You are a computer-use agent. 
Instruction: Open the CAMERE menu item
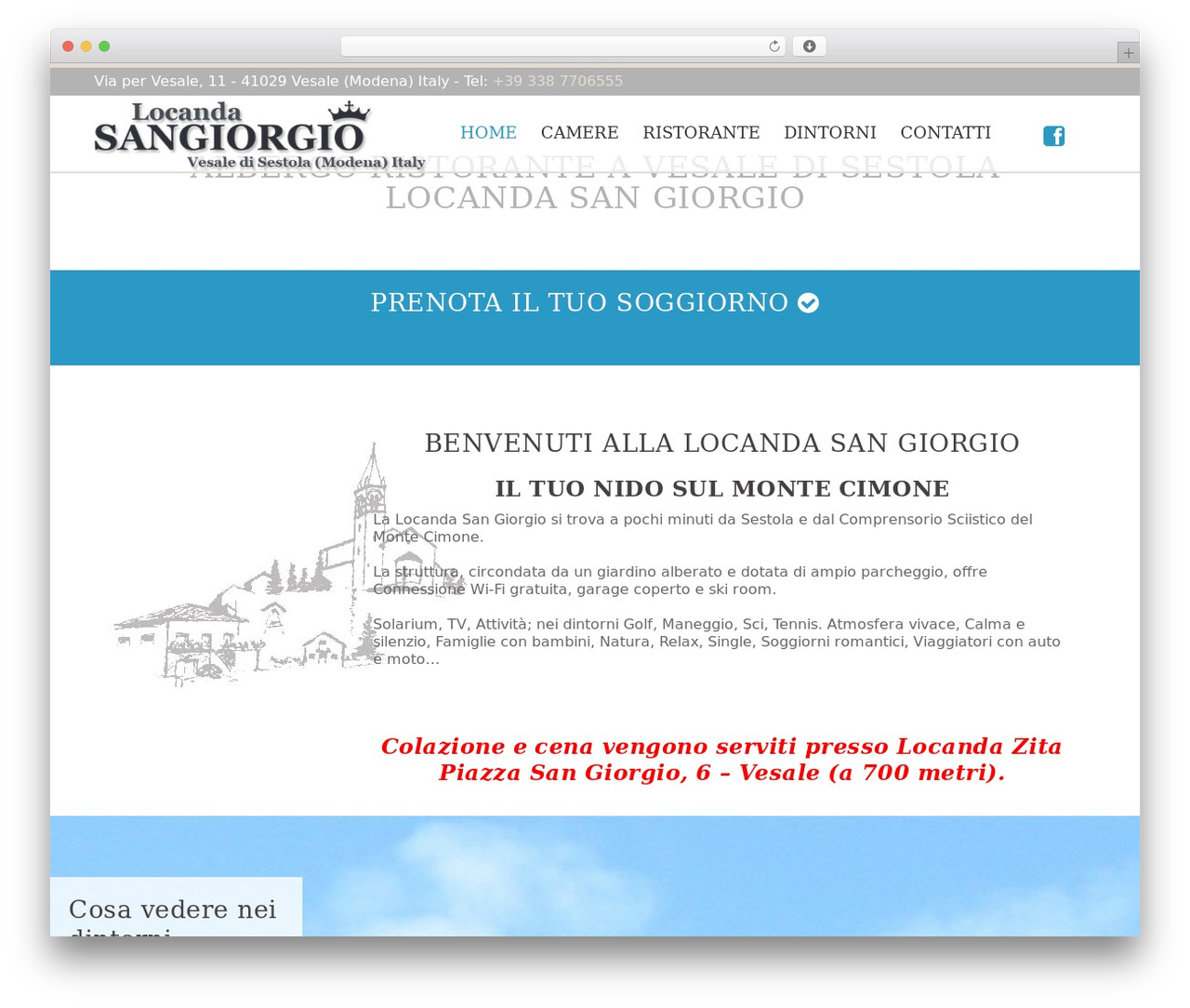579,132
